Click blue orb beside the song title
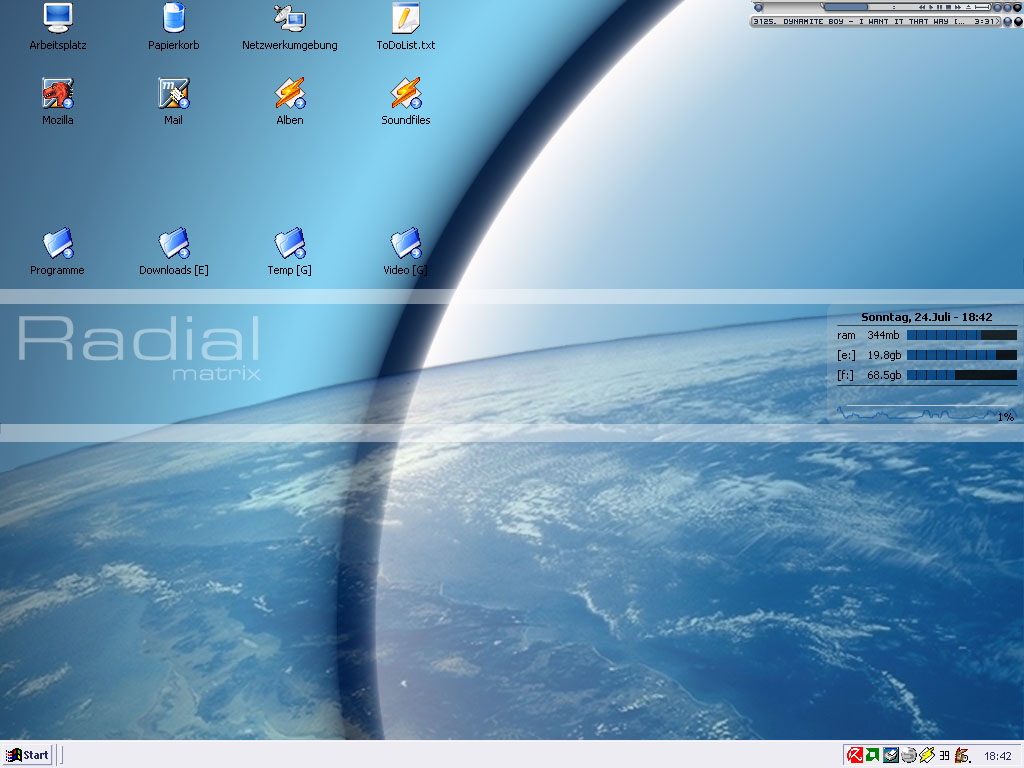This screenshot has height=768, width=1024. [x=1008, y=22]
